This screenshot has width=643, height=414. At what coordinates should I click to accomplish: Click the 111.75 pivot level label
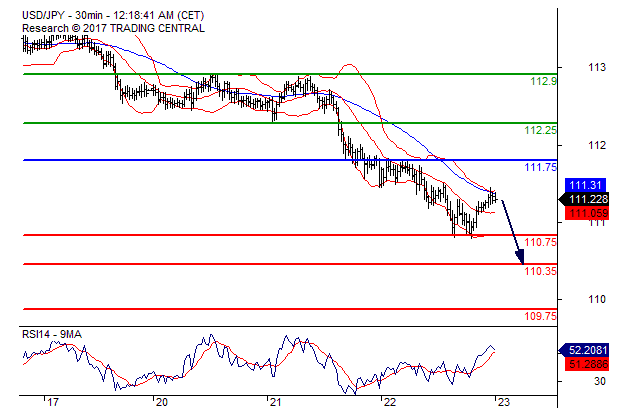tap(540, 168)
